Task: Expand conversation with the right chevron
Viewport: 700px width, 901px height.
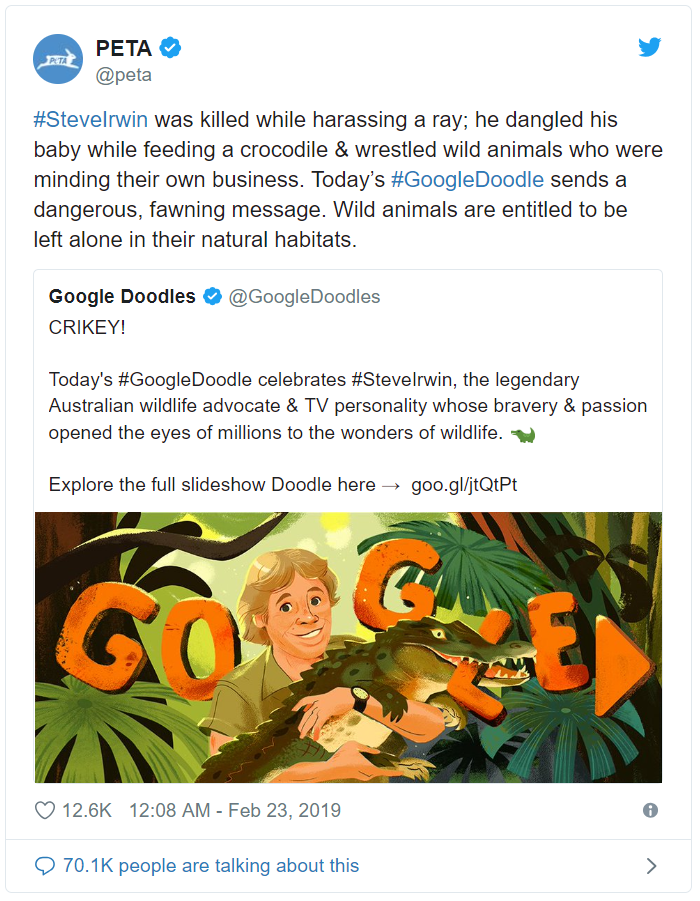Action: [651, 866]
